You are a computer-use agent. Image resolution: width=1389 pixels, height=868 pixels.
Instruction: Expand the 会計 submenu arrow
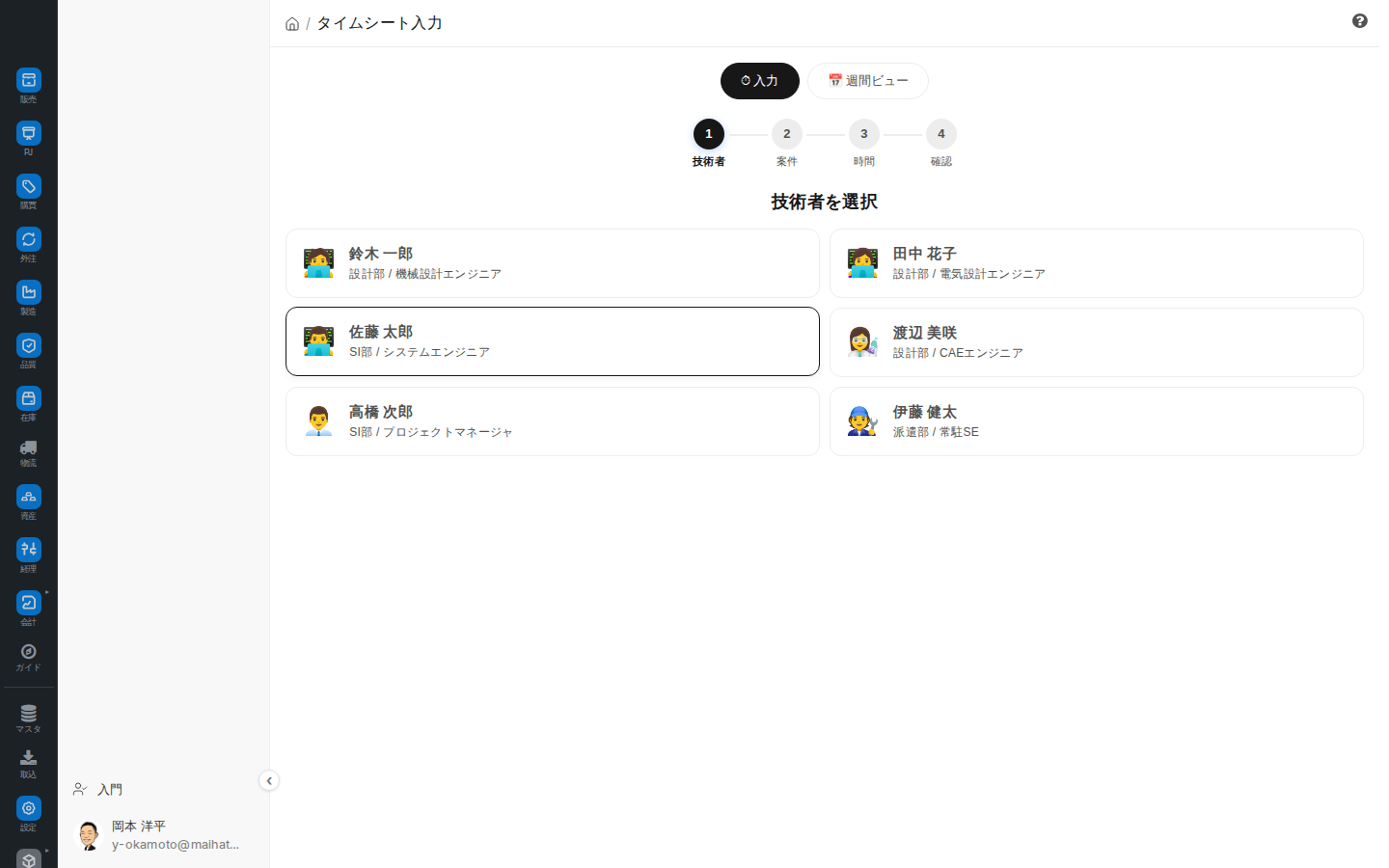pyautogui.click(x=46, y=592)
